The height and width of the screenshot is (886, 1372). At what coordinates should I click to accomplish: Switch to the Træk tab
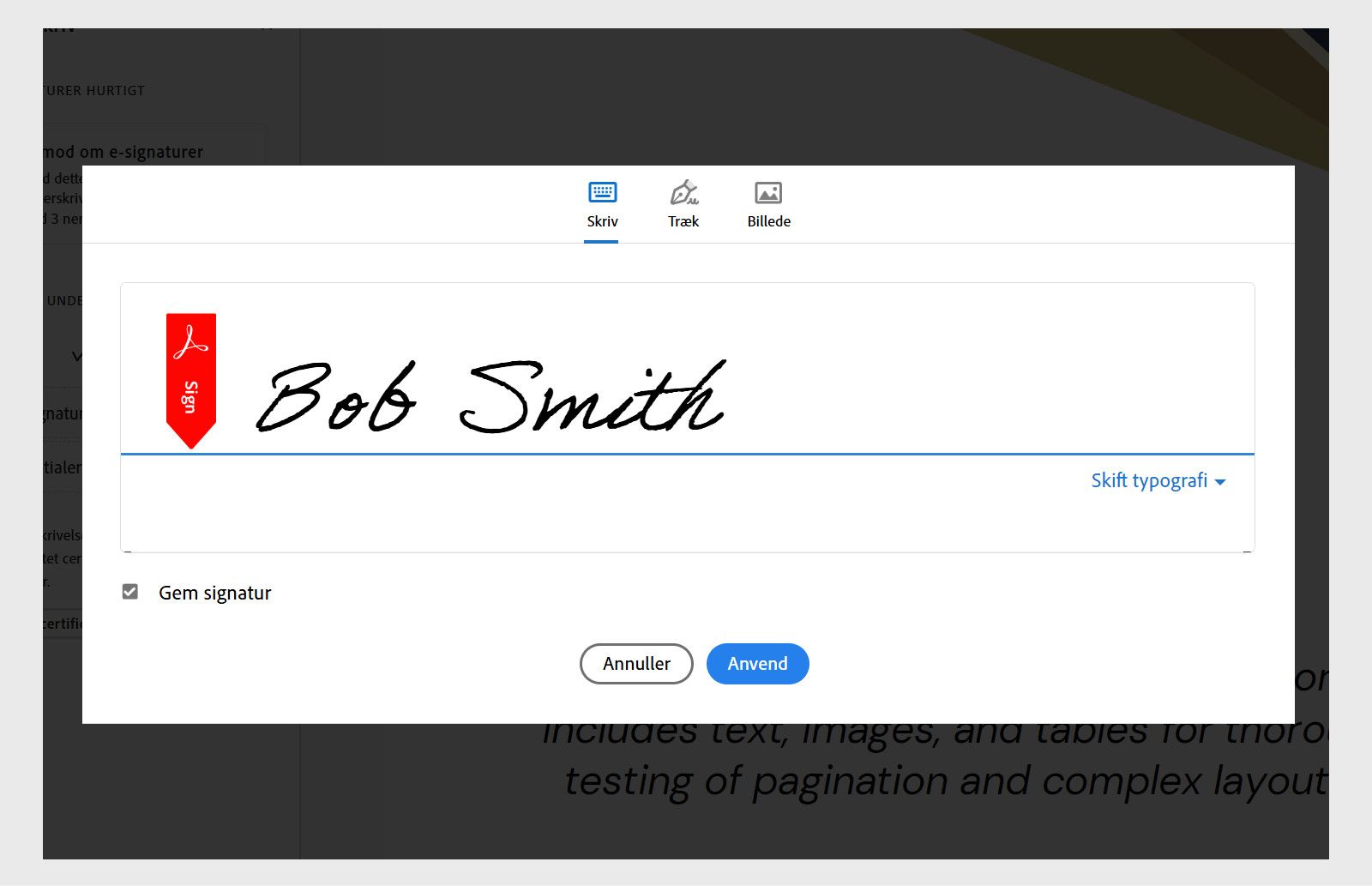tap(683, 206)
